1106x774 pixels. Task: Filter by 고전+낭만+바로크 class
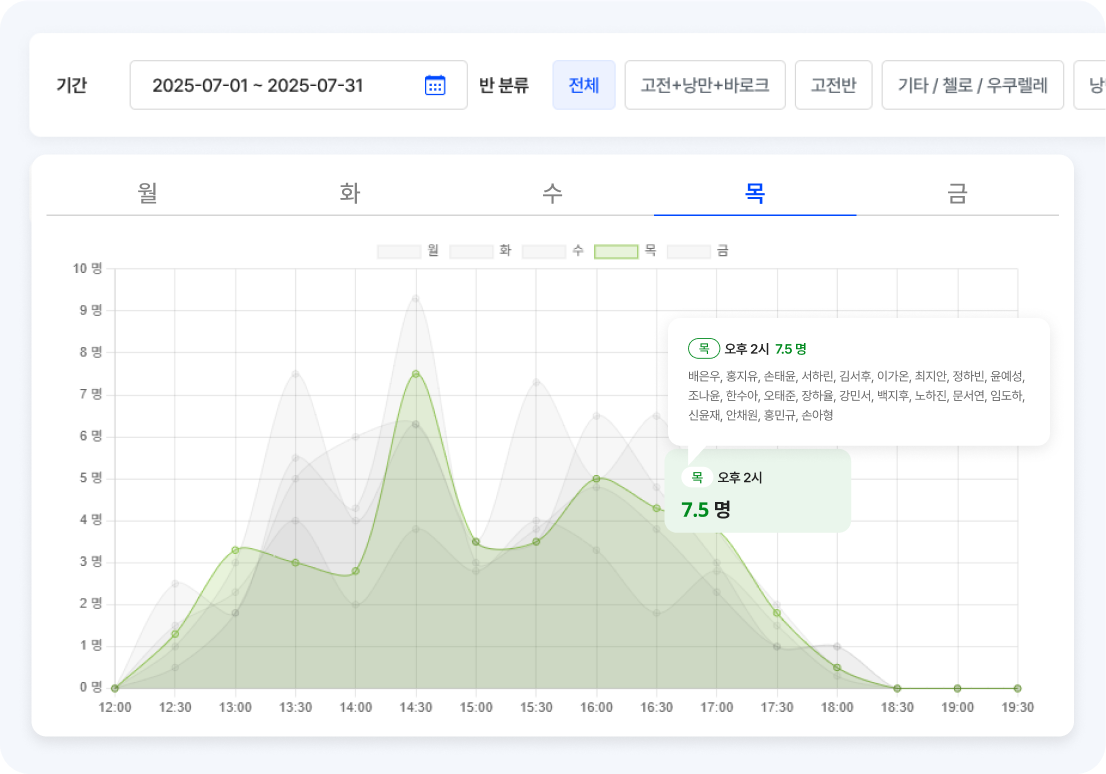click(x=704, y=85)
